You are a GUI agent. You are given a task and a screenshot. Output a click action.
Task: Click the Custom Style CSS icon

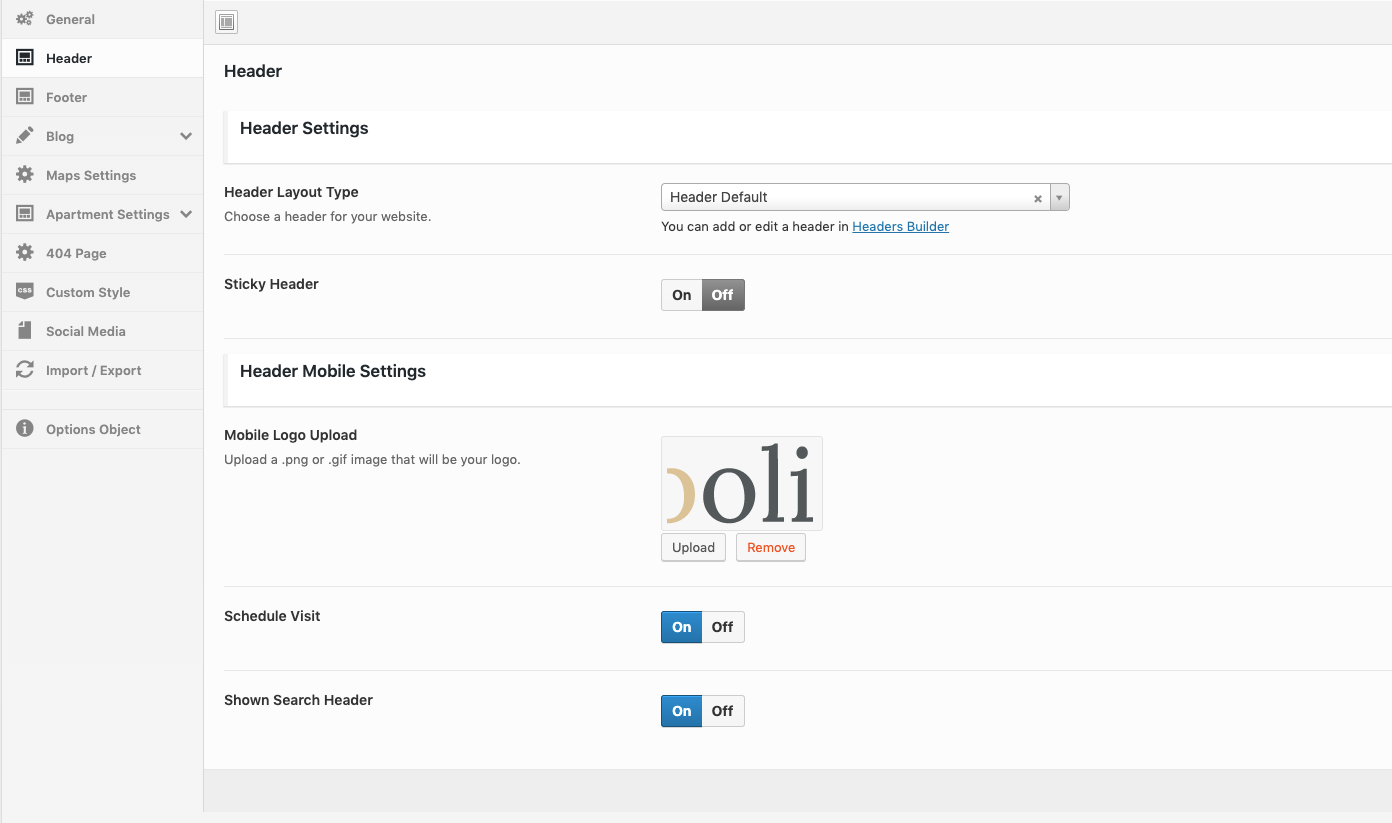click(25, 292)
